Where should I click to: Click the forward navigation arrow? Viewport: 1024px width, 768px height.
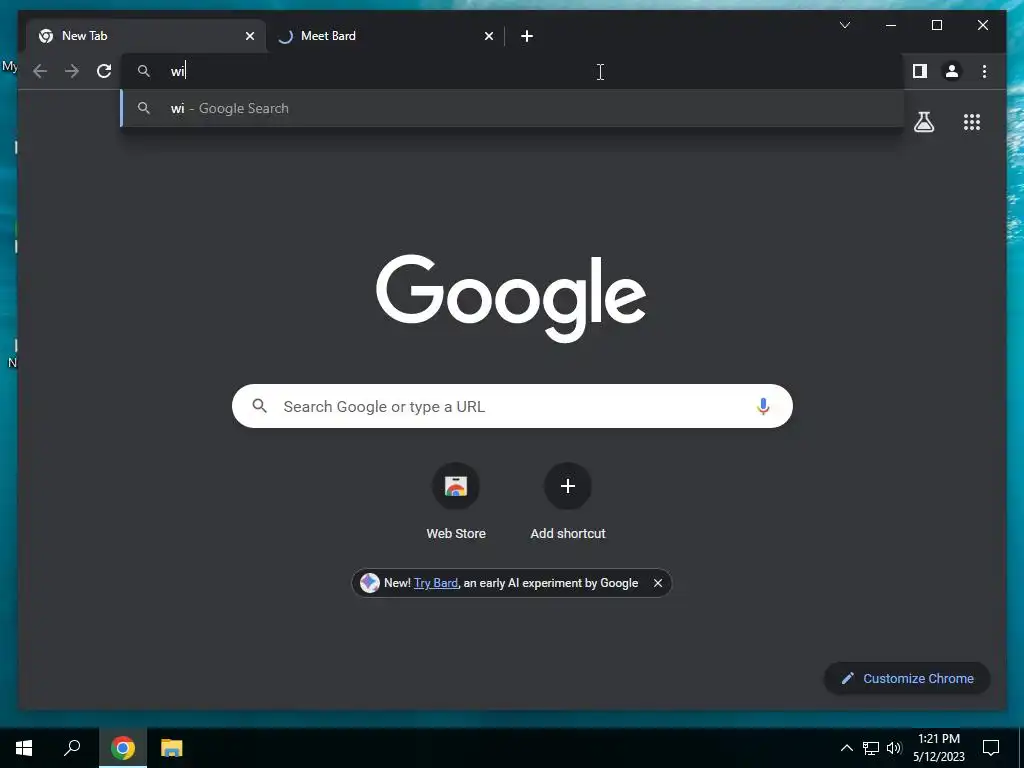click(72, 71)
